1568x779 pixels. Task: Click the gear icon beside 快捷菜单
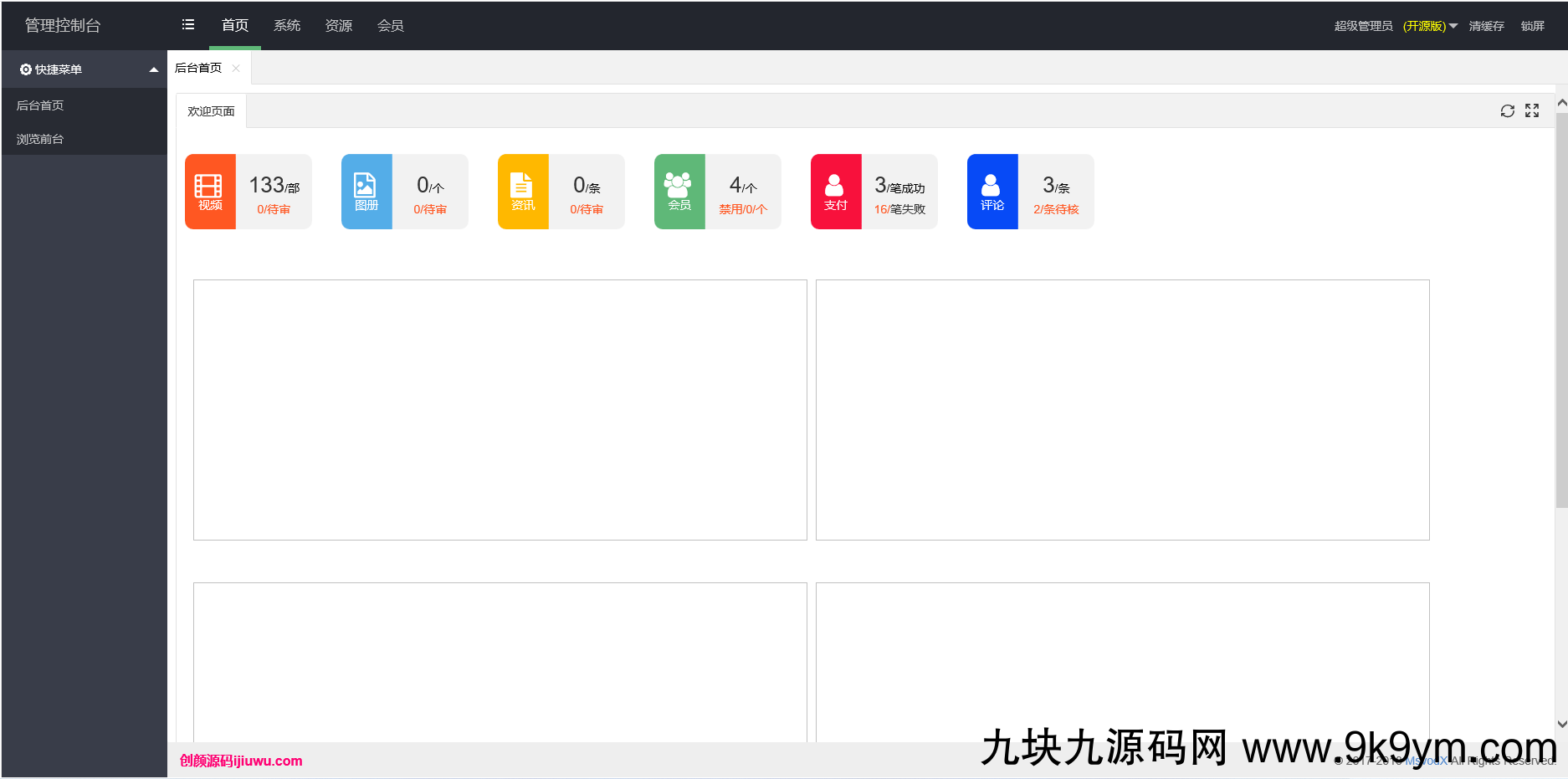[25, 69]
